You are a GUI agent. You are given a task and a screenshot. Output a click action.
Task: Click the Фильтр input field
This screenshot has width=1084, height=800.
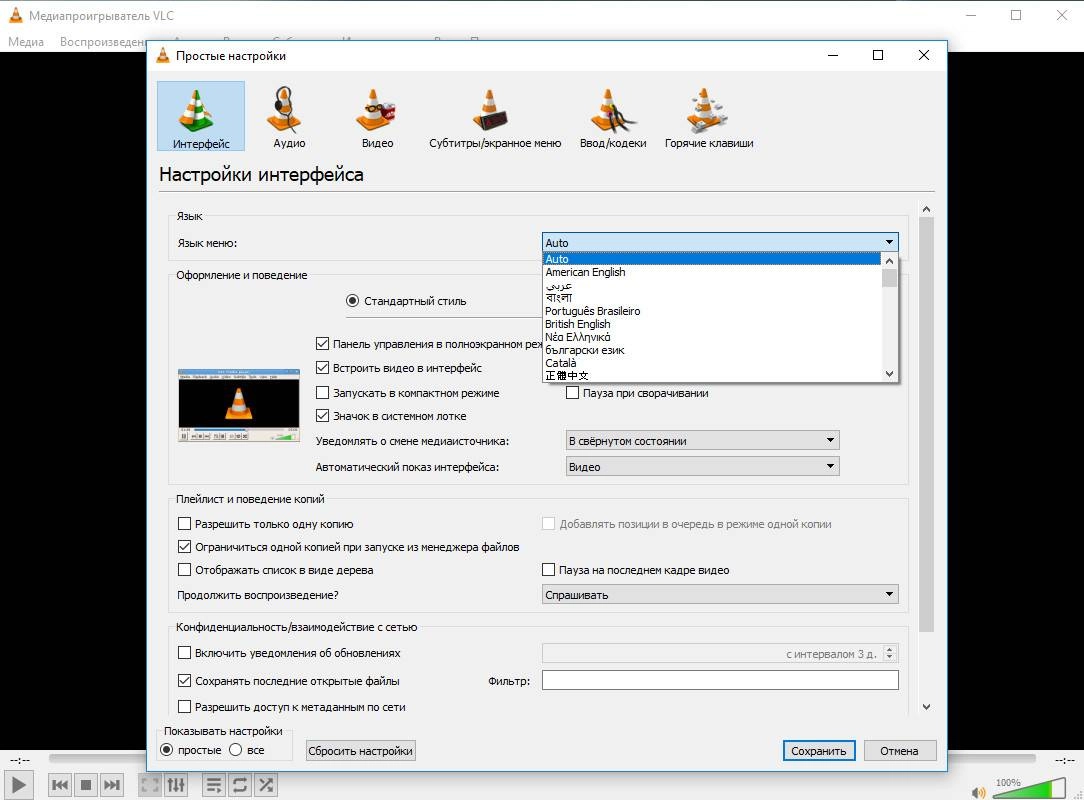click(720, 680)
